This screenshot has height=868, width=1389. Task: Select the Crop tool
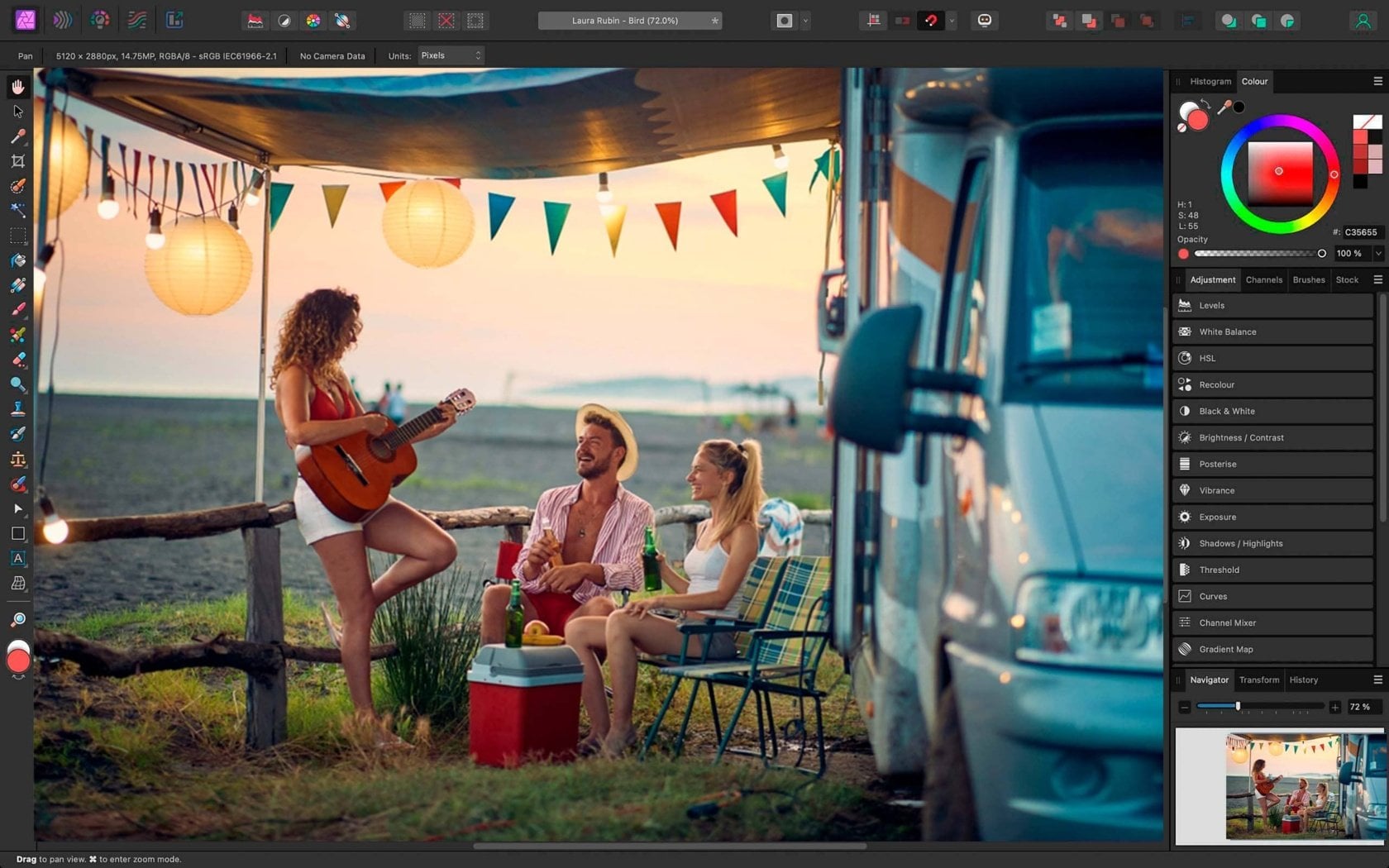coord(18,161)
